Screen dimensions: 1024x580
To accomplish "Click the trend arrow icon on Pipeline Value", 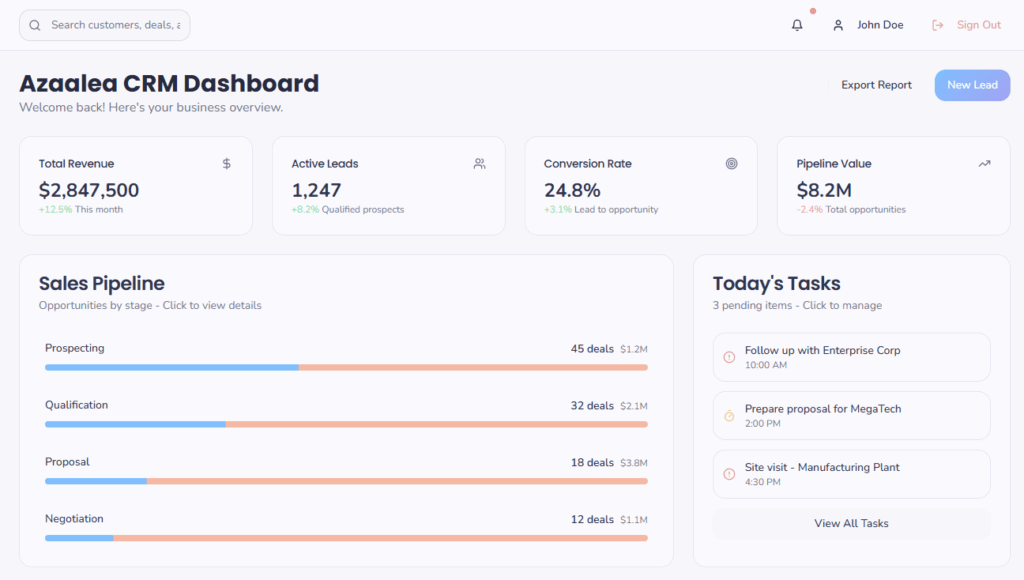I will [x=984, y=163].
